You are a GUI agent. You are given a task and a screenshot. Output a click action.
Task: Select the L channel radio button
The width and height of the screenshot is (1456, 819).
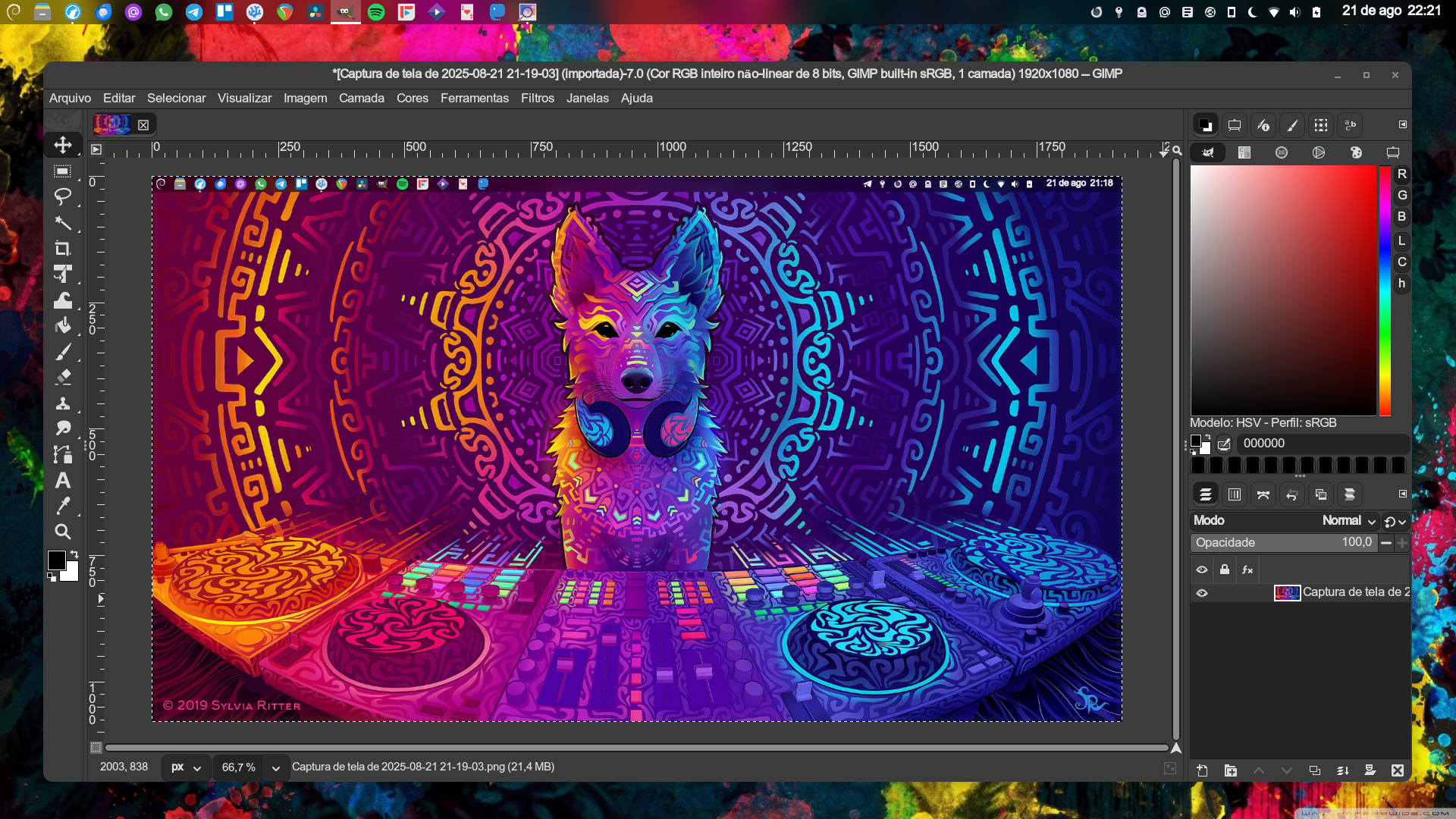click(x=1401, y=240)
